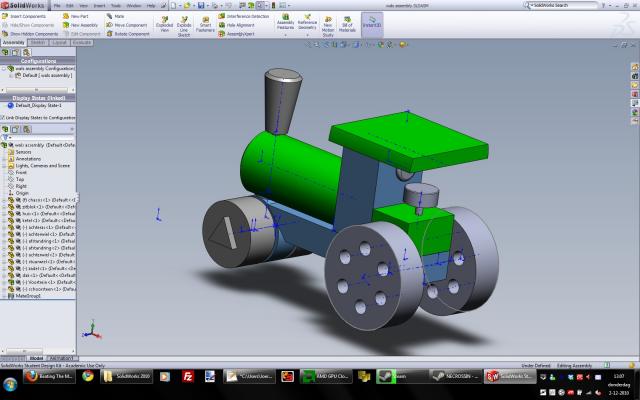Click the Firefox taskbar icon
Screen dimensions: 640x400
(x=29, y=376)
